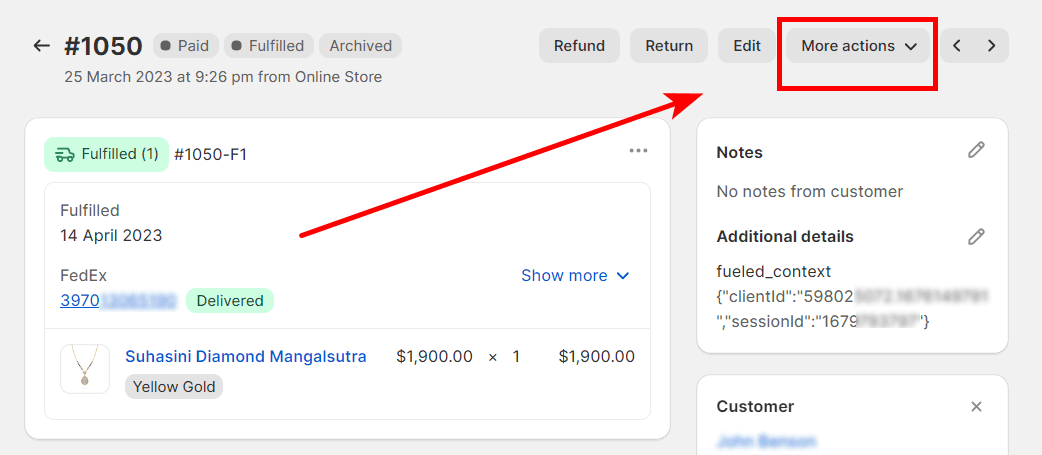Go to previous order with left chevron
Viewport: 1042px width, 455px height.
tap(957, 46)
